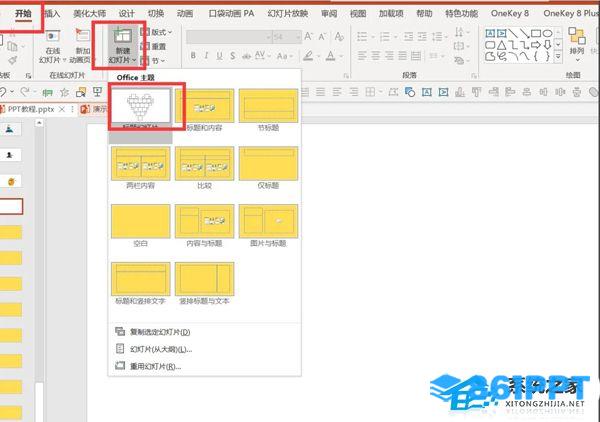The image size is (600, 422).
Task: Click the textbox A icon in quick toolbar
Action: pos(427,92)
